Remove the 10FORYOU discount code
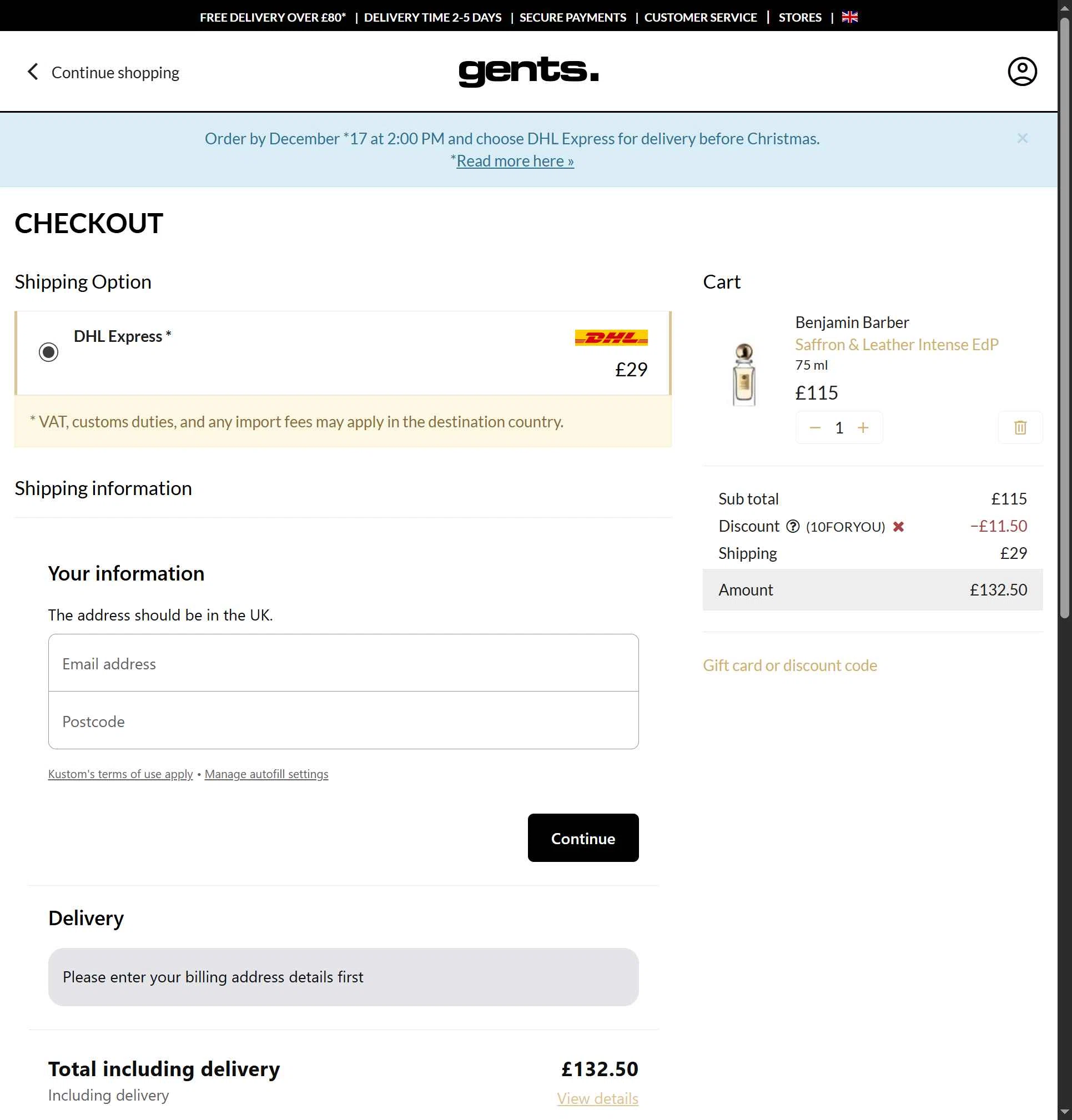The image size is (1072, 1120). [899, 526]
